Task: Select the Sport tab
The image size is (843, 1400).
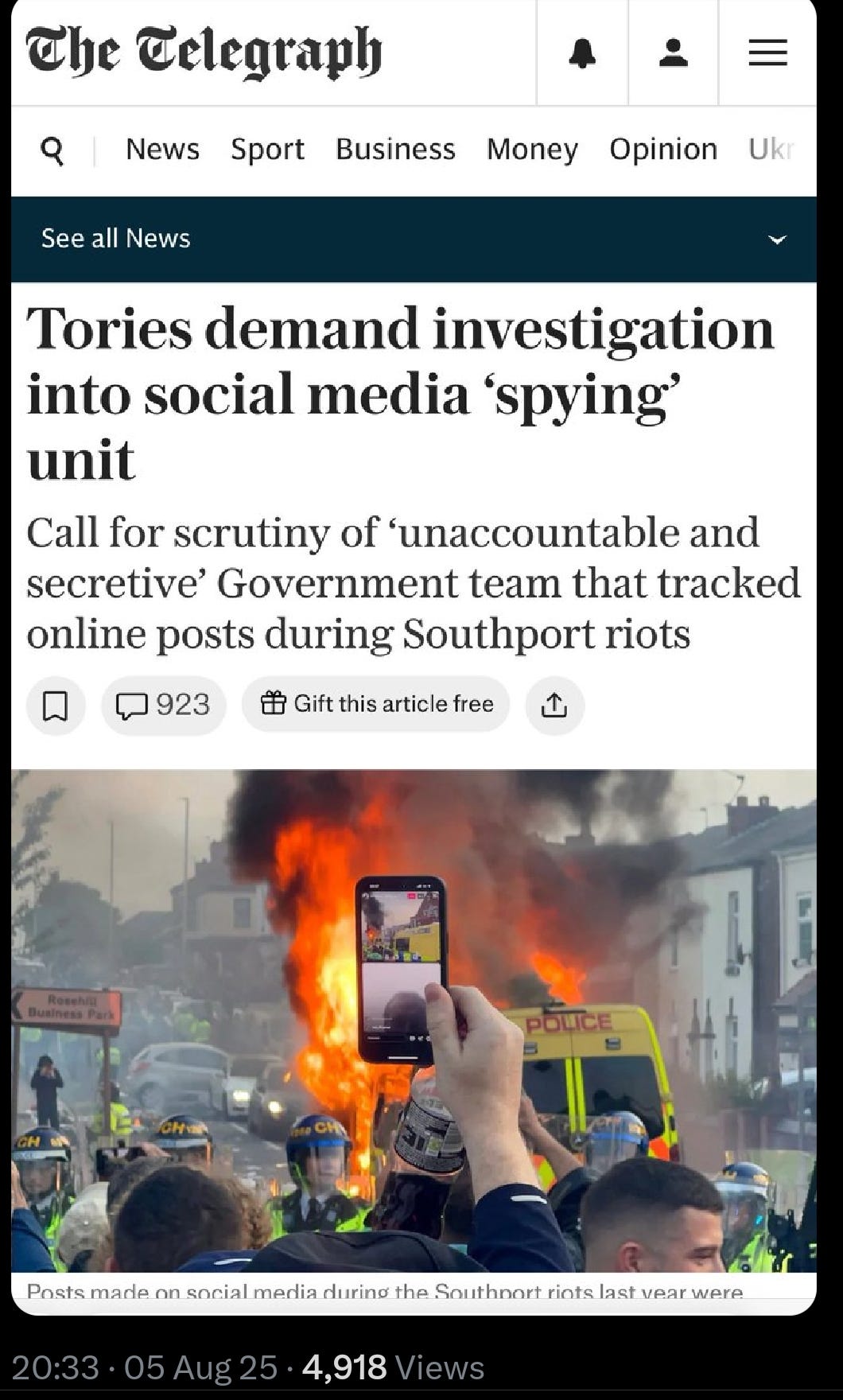Action: [267, 149]
